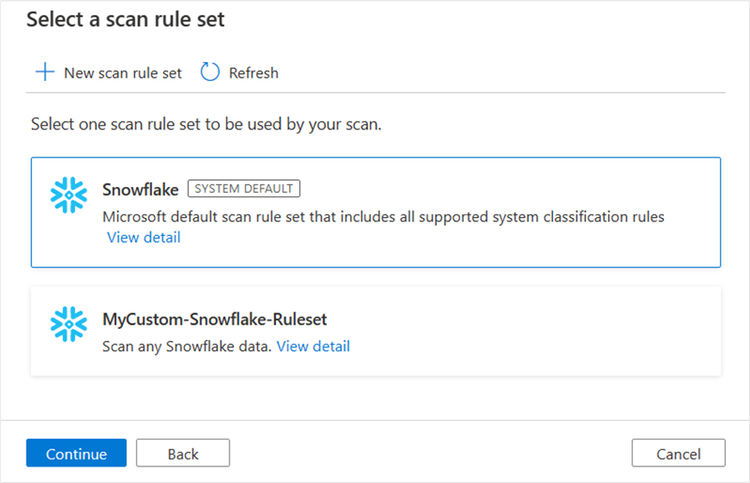Open View detail for the Snowflake default rule set
This screenshot has width=750, height=483.
[144, 237]
